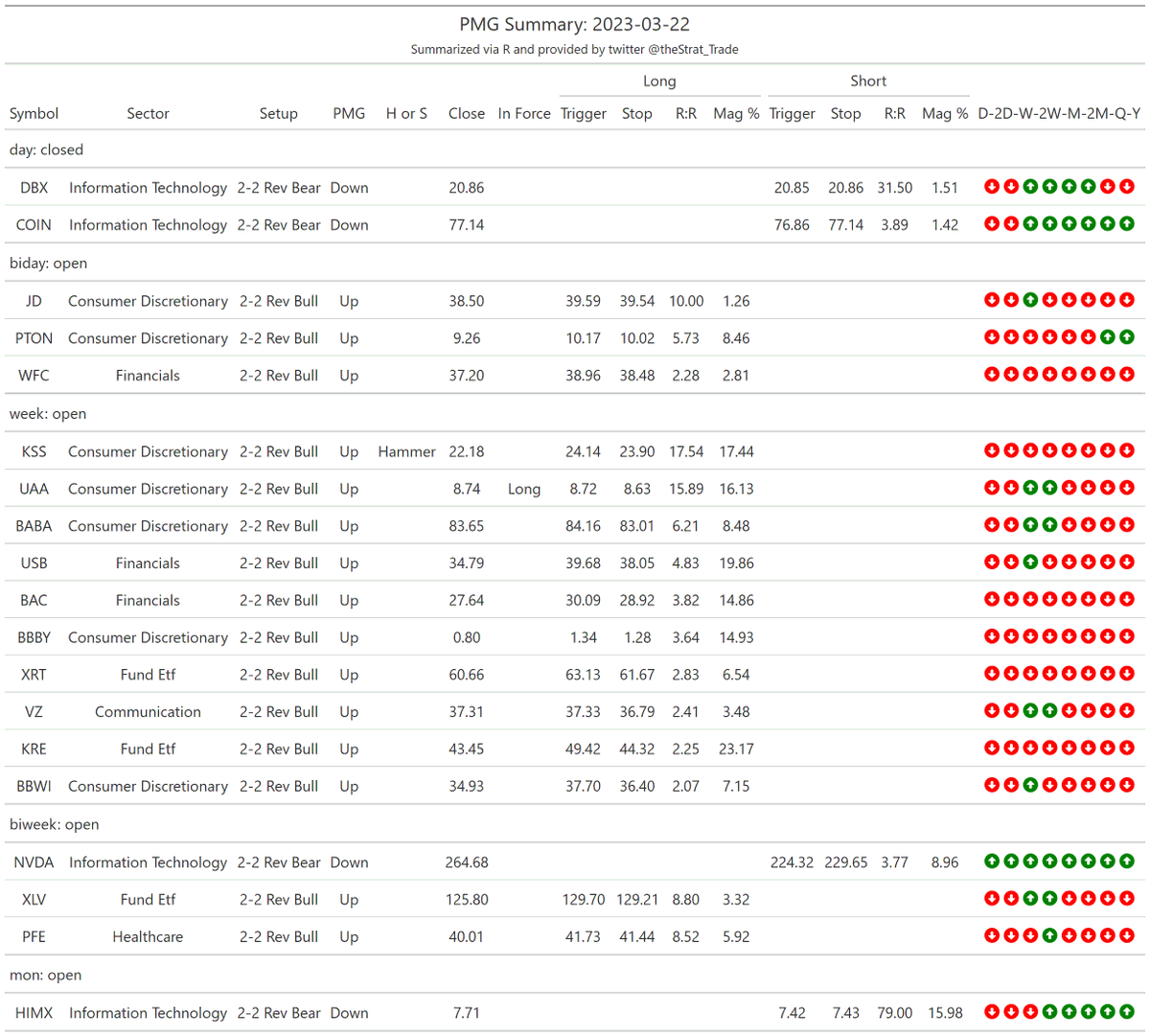Click the 'mon: open' group row
1150x1036 pixels.
pos(575,975)
